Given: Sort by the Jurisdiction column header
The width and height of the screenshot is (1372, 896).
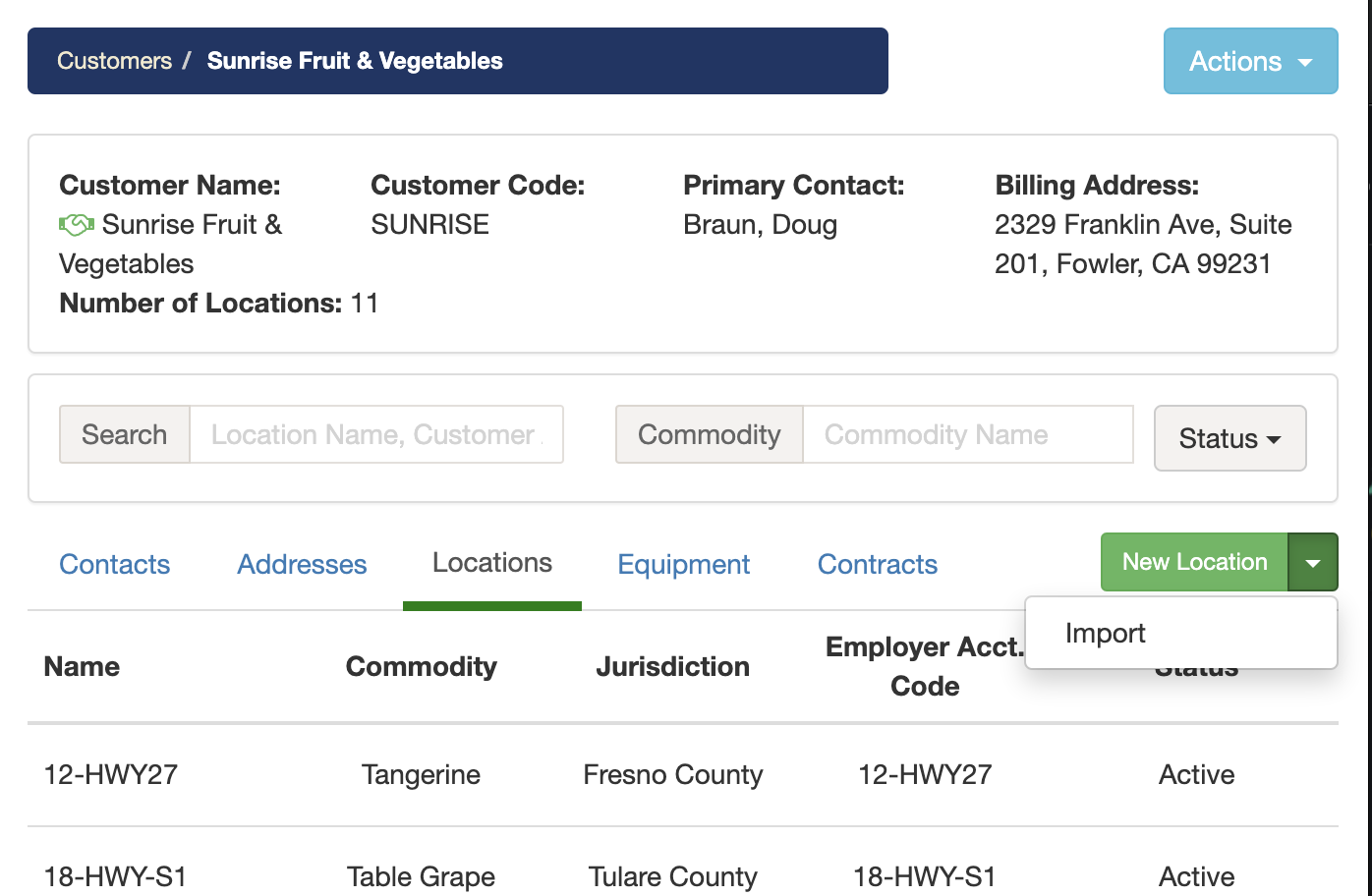Looking at the screenshot, I should 672,666.
